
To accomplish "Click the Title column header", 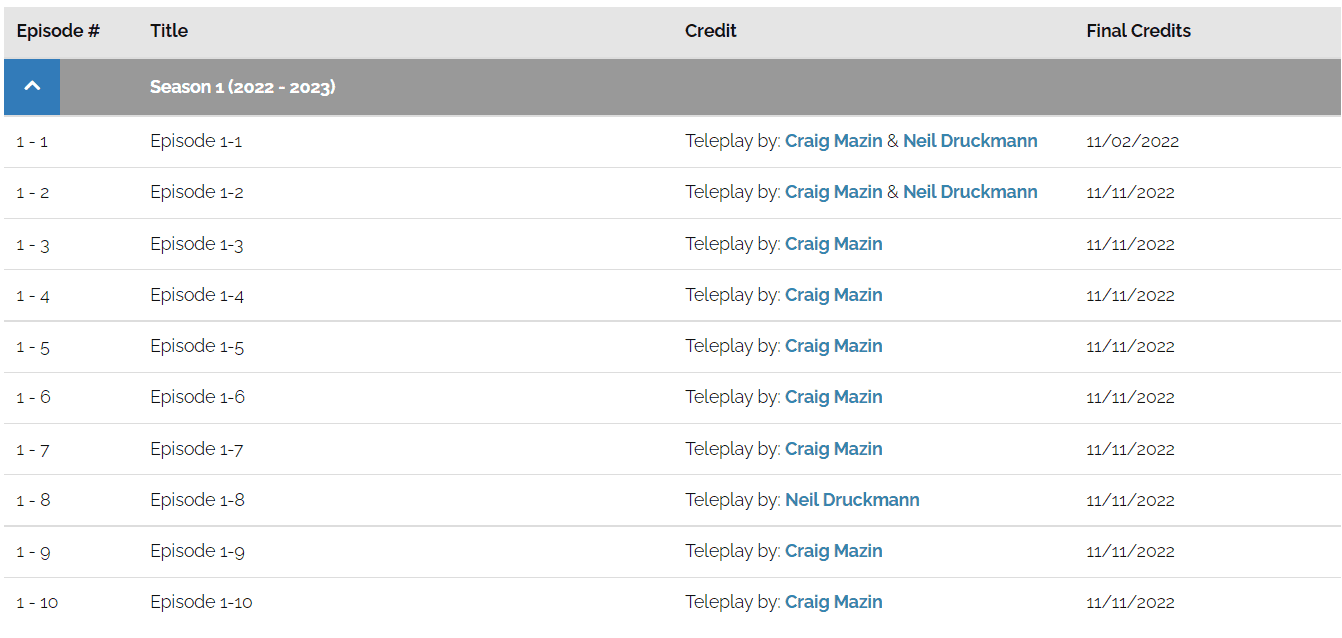I will pos(169,31).
